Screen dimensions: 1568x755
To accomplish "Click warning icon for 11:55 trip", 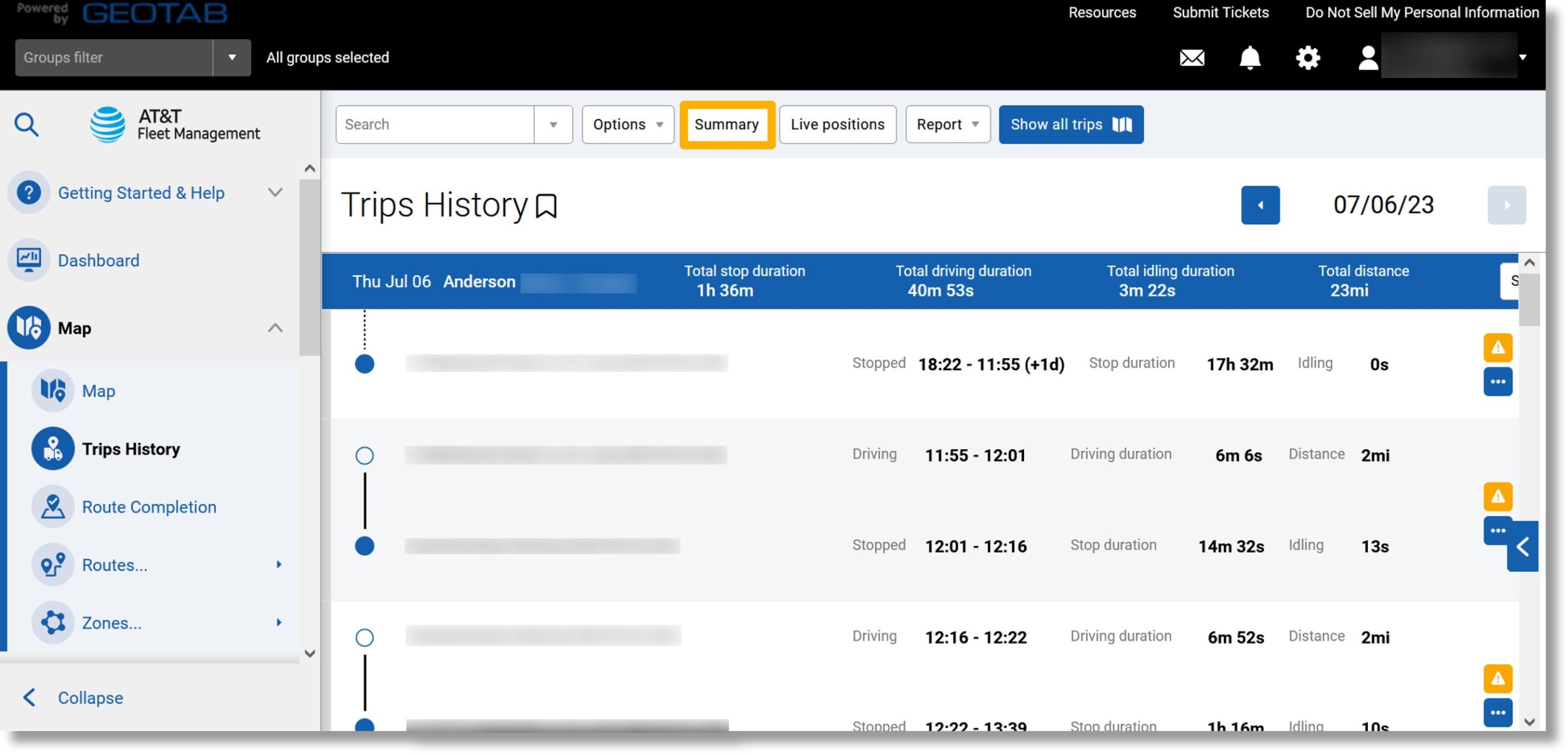I will [x=1498, y=496].
